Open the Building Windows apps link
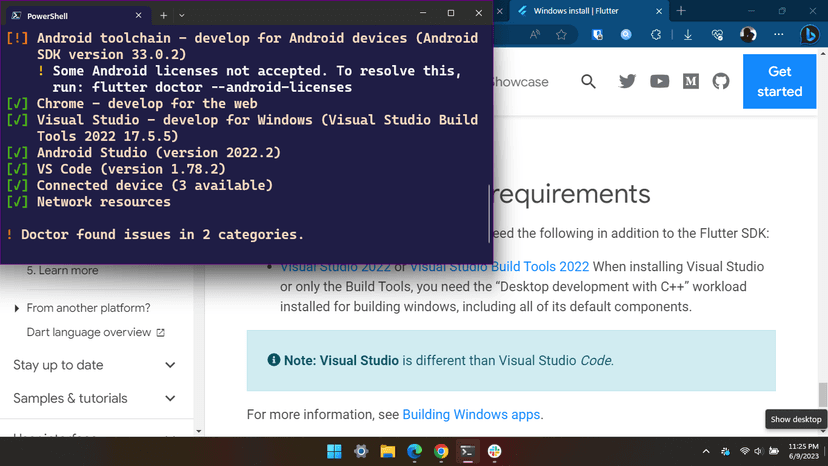Viewport: 828px width, 466px height. coord(471,414)
